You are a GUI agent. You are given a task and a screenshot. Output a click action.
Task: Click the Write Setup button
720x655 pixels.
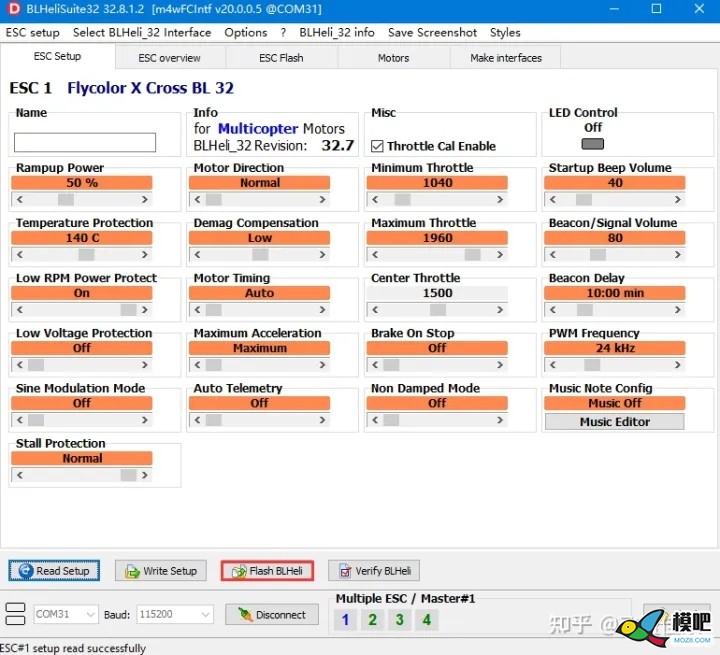pyautogui.click(x=161, y=570)
